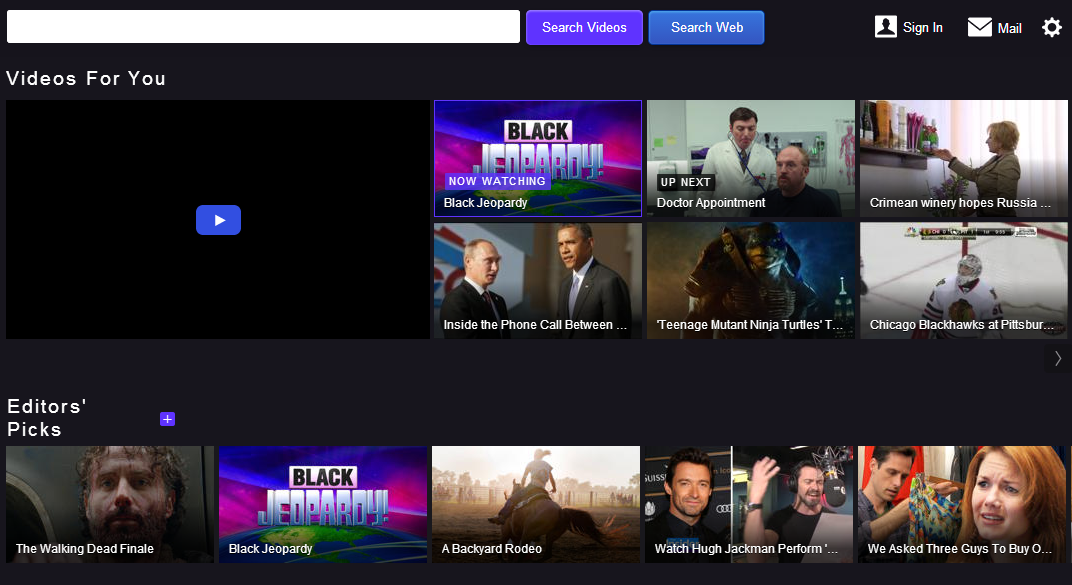Open We Asked Three Guys To Buy video
The image size is (1072, 585).
tap(962, 504)
